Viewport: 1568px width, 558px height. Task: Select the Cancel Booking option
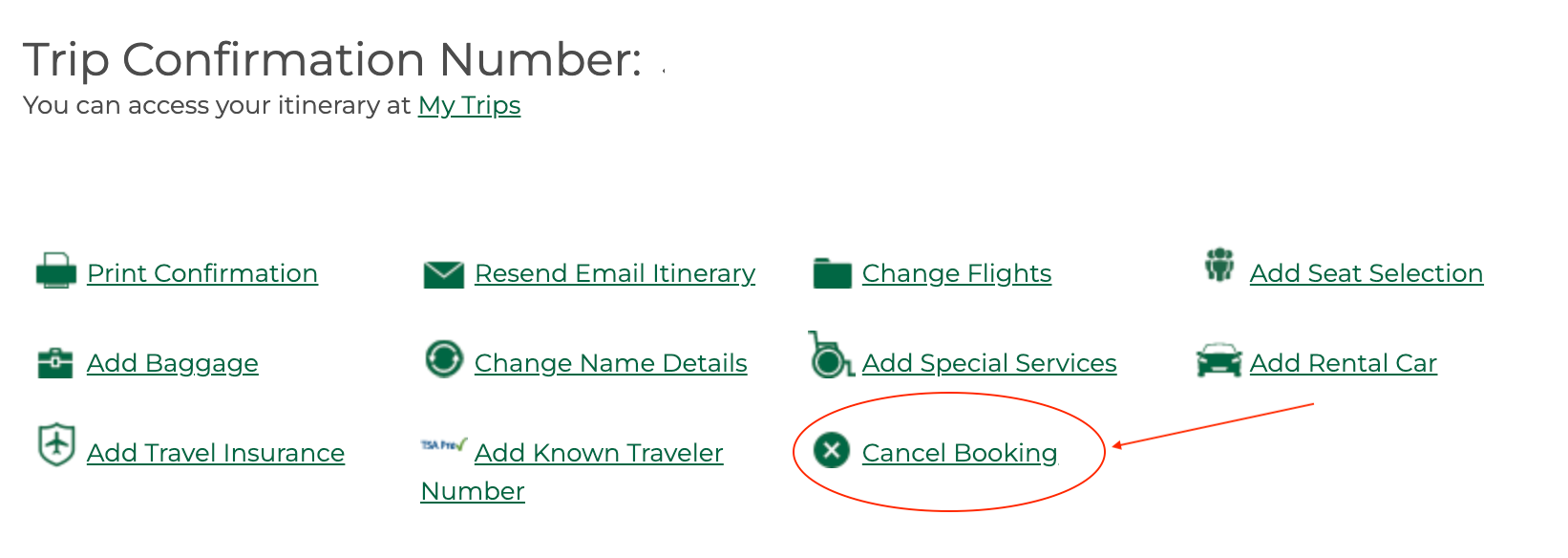tap(959, 453)
